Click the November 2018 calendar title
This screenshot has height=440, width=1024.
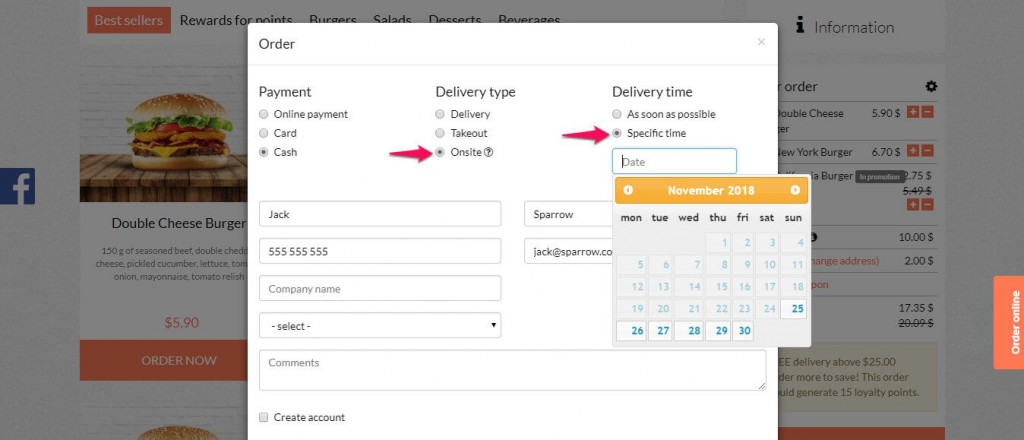pos(711,191)
